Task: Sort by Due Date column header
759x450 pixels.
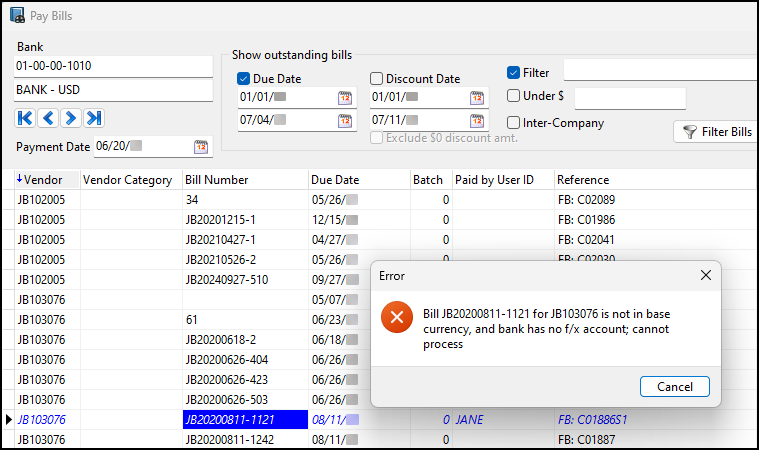Action: coord(359,180)
